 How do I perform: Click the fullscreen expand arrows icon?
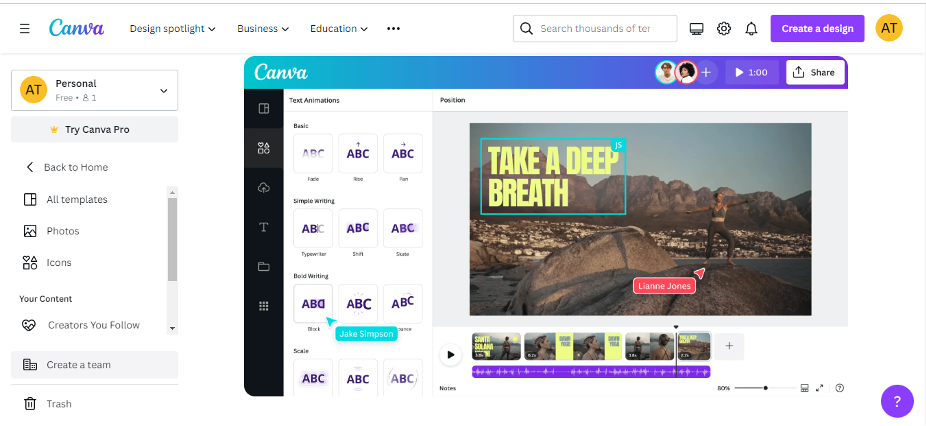(x=820, y=388)
